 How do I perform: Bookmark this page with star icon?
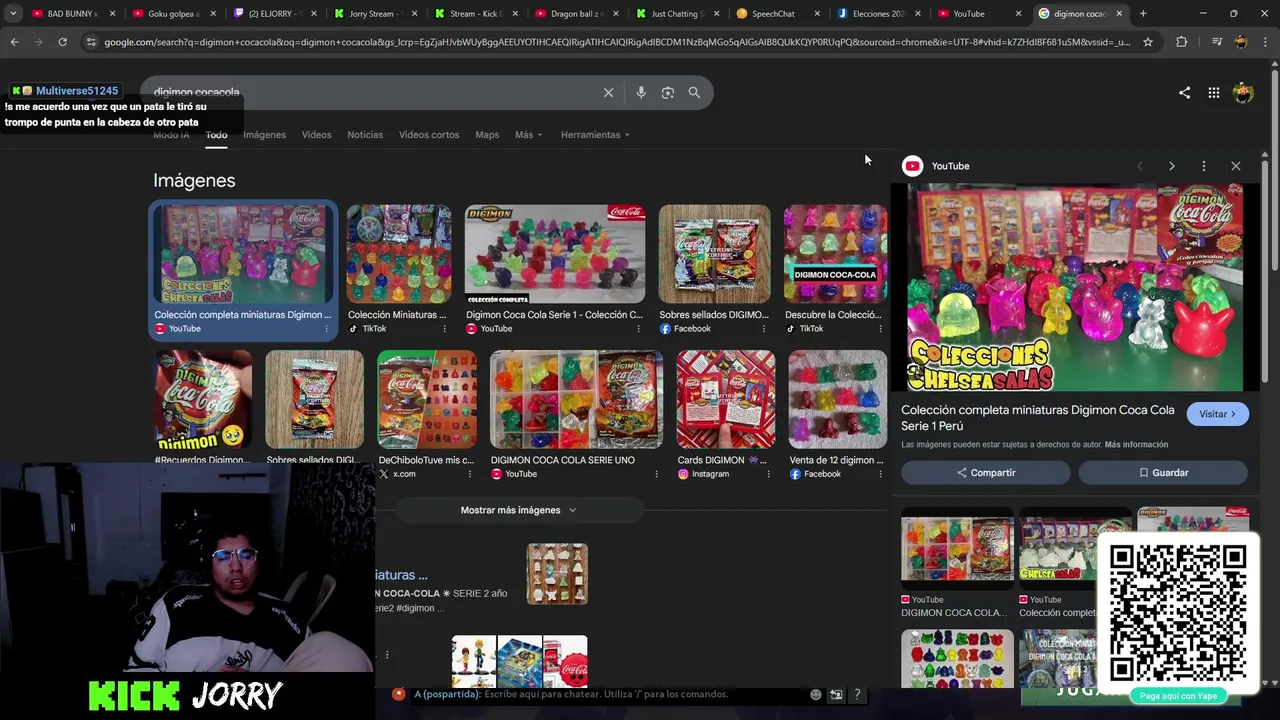1148,42
